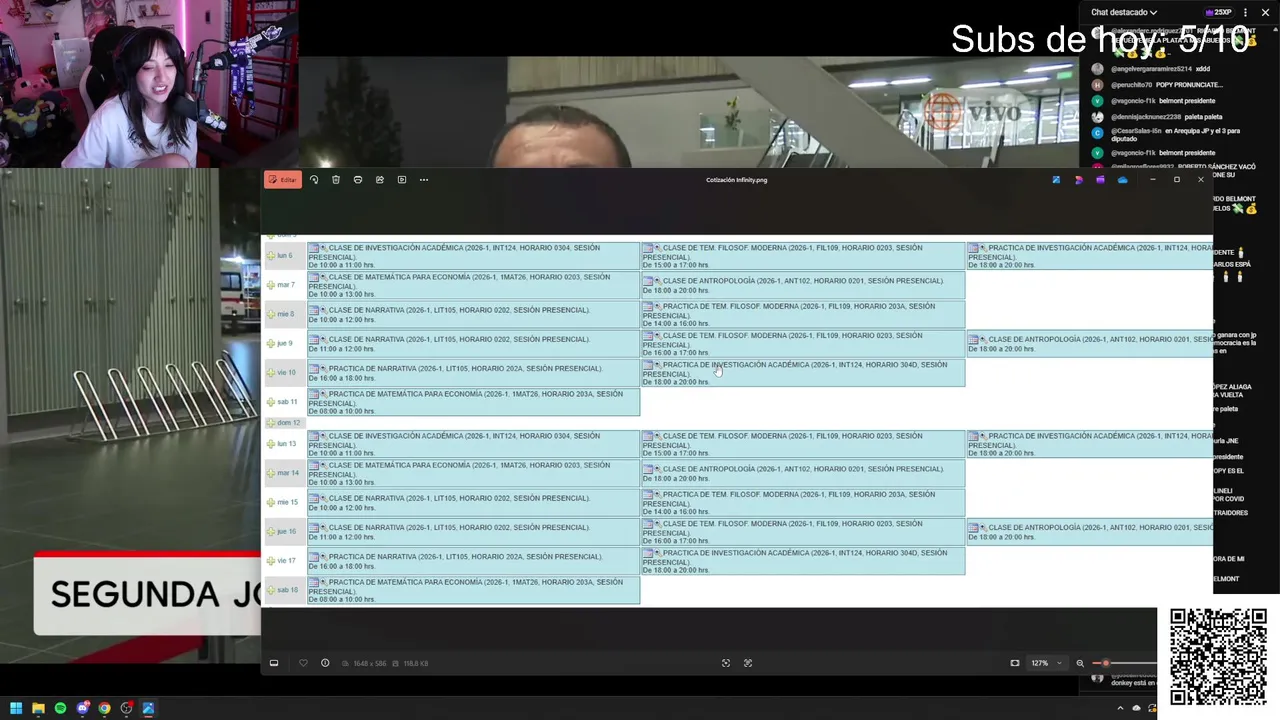Zoom out with the magnifier minus icon
Viewport: 1280px width, 720px height.
(x=1080, y=663)
